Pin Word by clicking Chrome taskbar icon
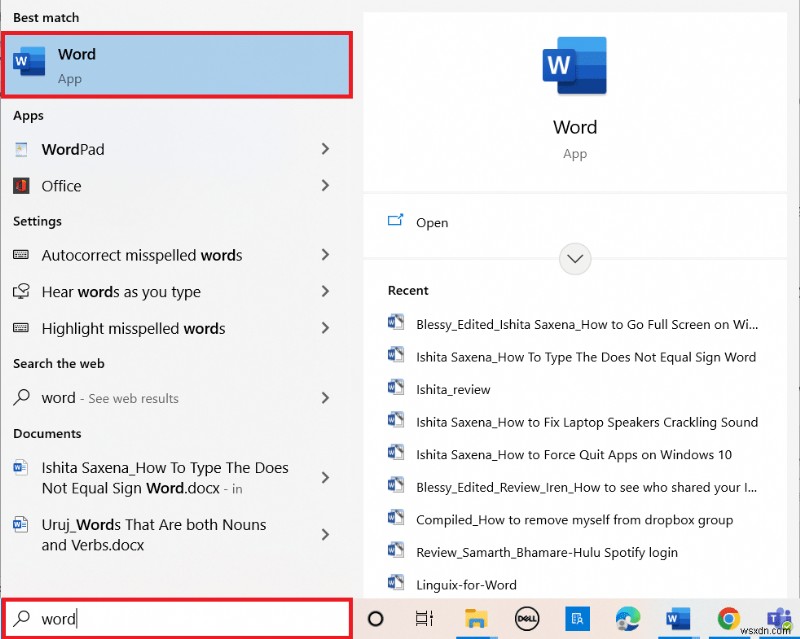 pyautogui.click(x=727, y=619)
